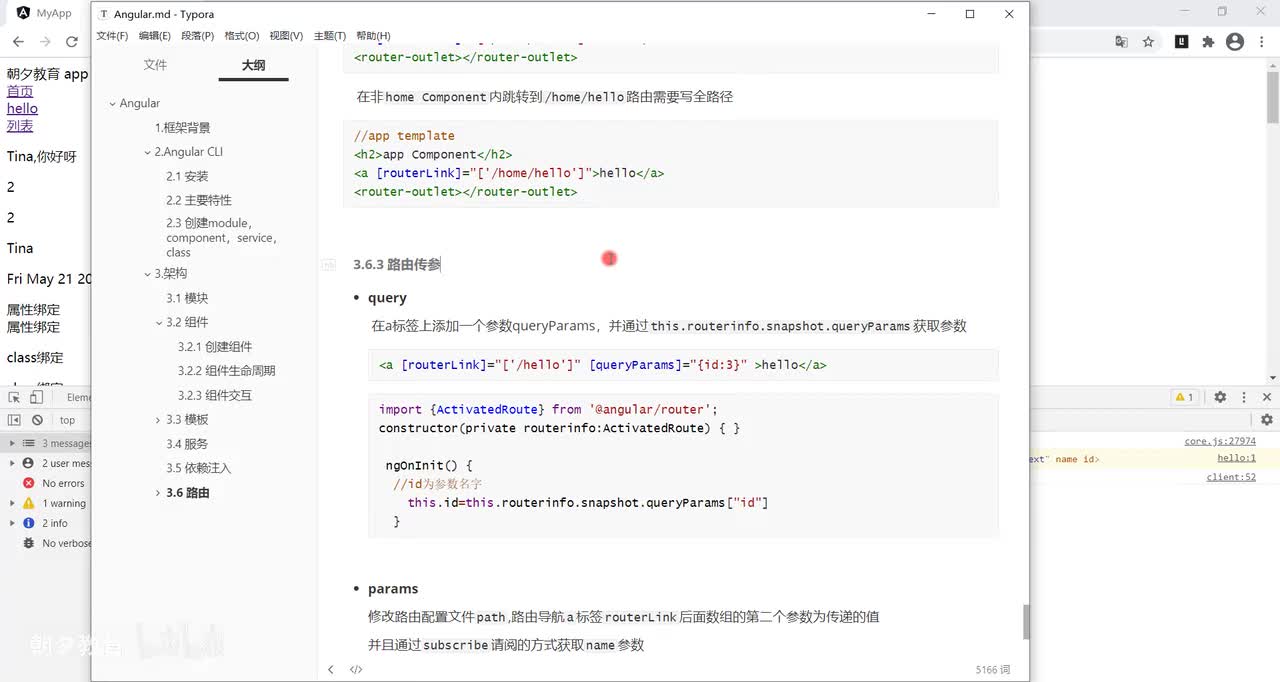
Task: Expand the 3.6 路由 outline node
Action: tap(158, 493)
